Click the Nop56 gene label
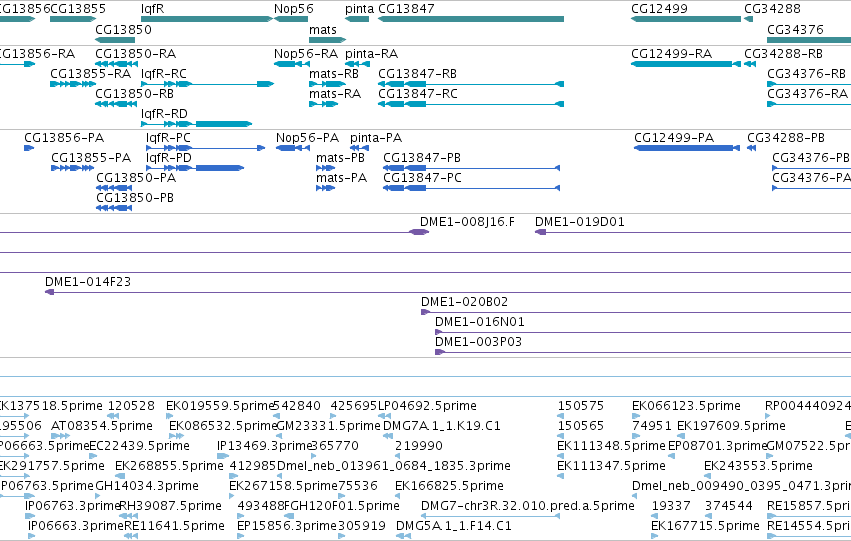 tap(294, 9)
